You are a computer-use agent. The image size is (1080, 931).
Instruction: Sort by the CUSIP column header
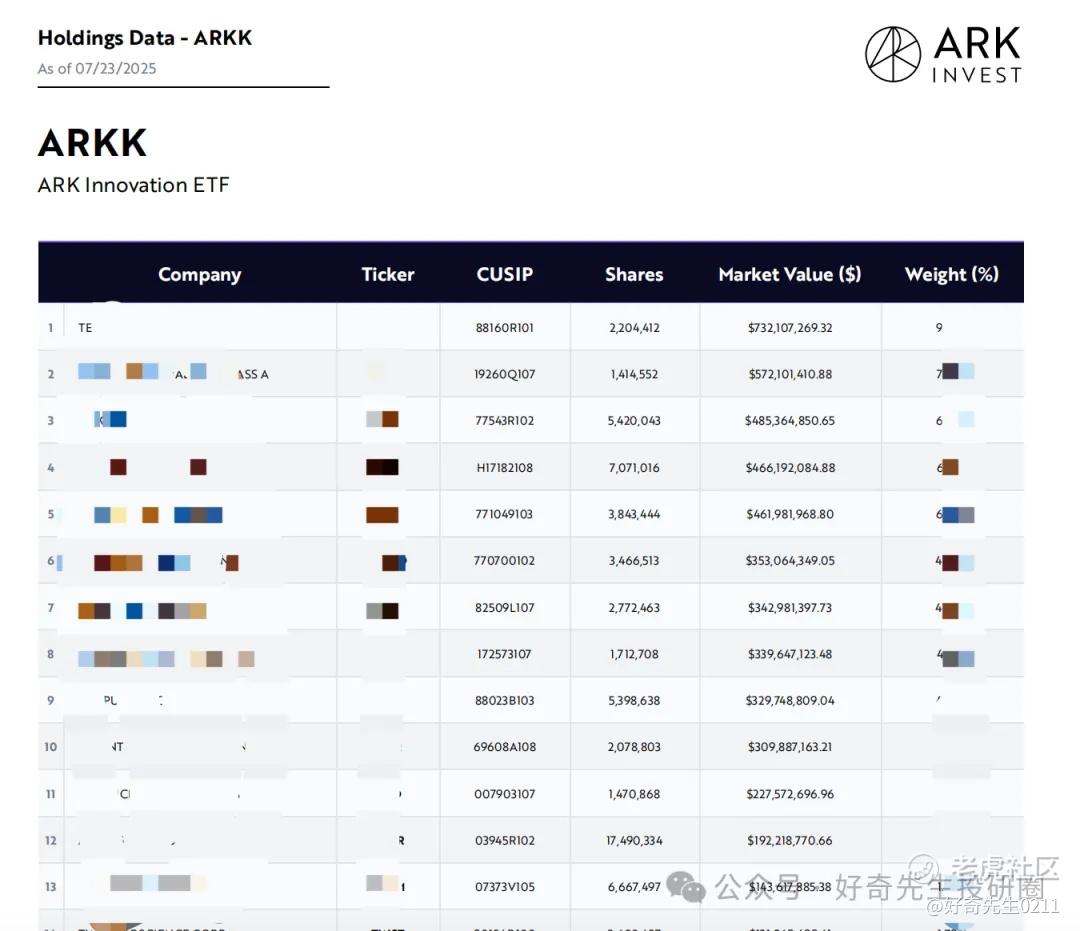coord(505,274)
